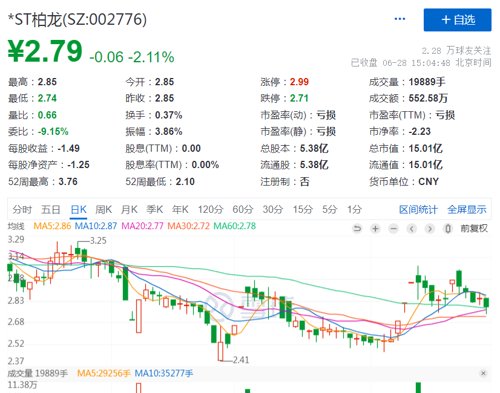
Task: Toggle the MA5 moving average line label
Action: (52, 226)
